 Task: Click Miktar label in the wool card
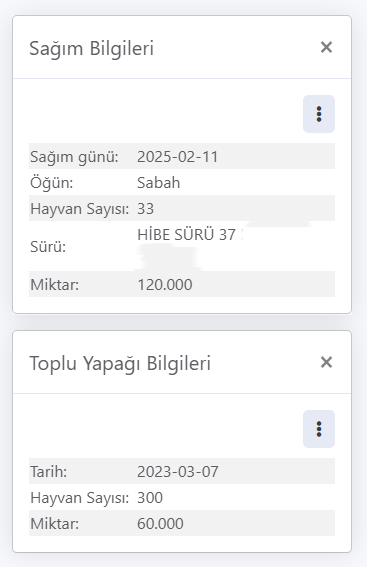coord(54,524)
